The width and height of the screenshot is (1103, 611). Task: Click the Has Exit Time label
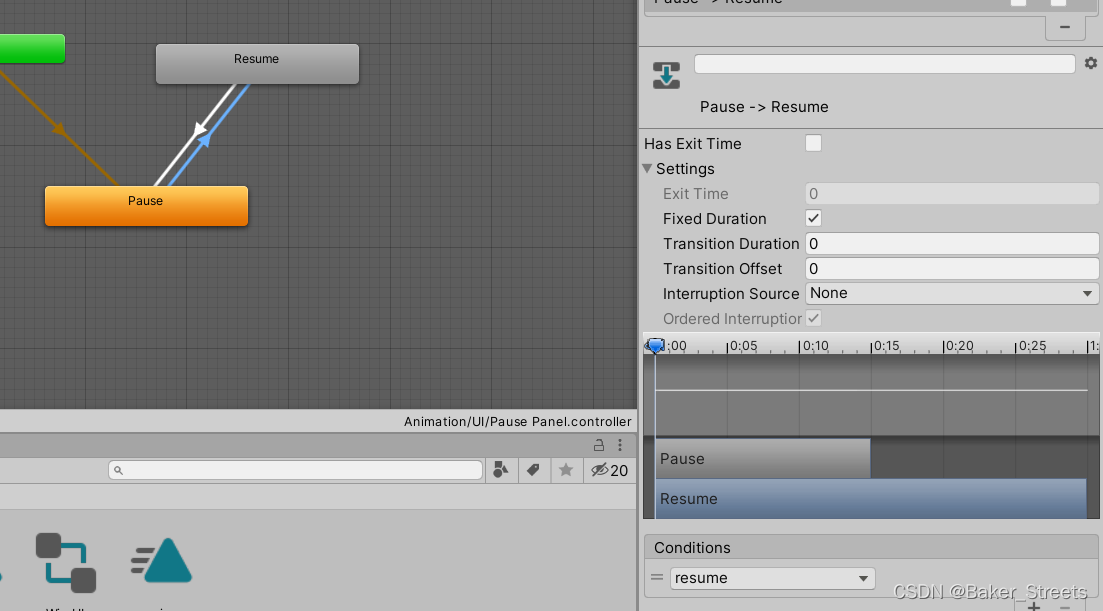pyautogui.click(x=693, y=144)
